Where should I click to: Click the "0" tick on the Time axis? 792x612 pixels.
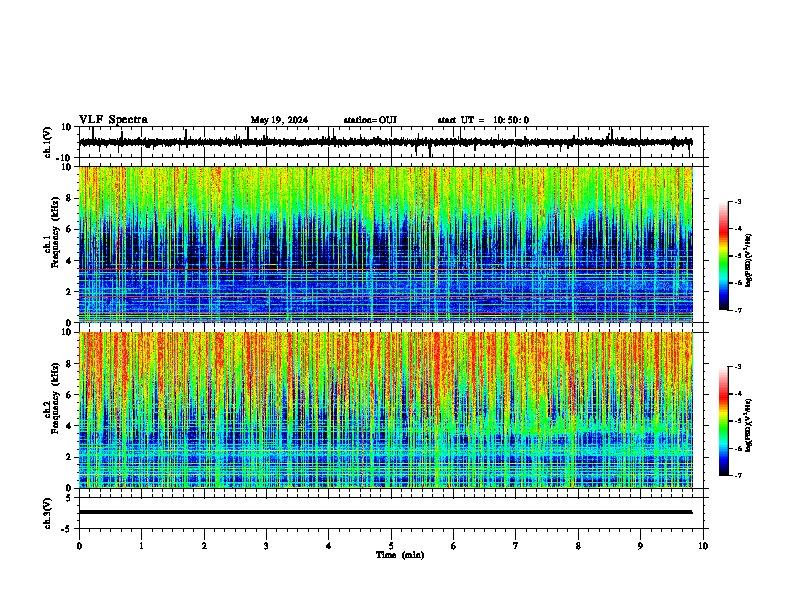coord(79,546)
